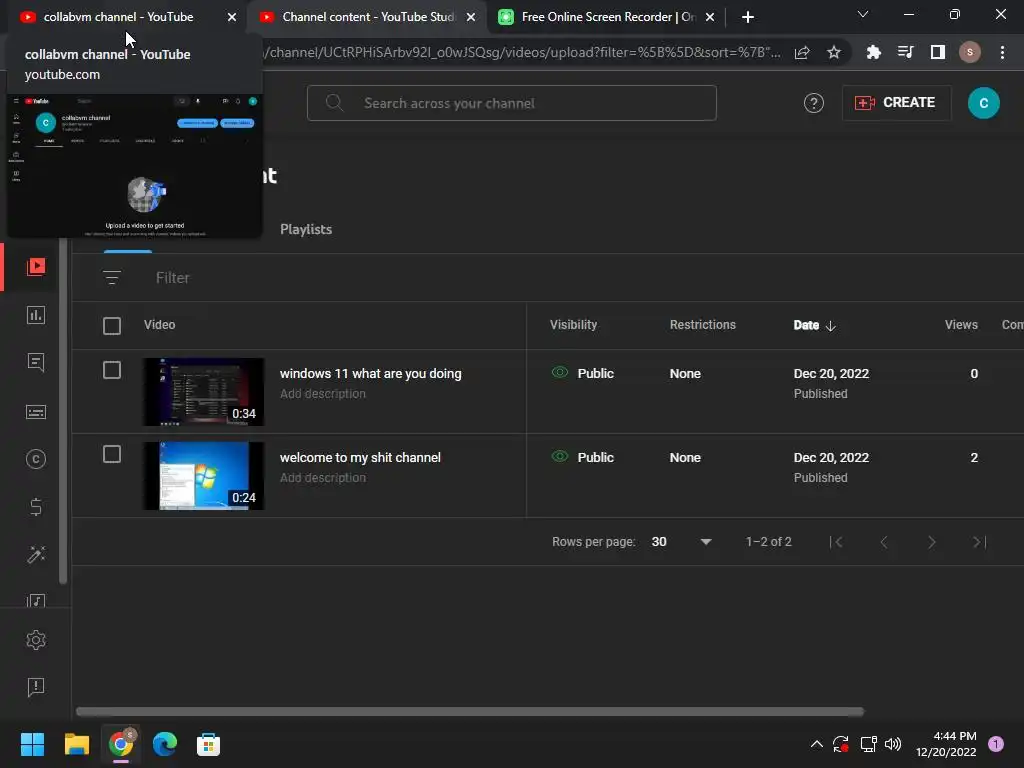
Task: Open a new Chrome tab
Action: point(748,17)
